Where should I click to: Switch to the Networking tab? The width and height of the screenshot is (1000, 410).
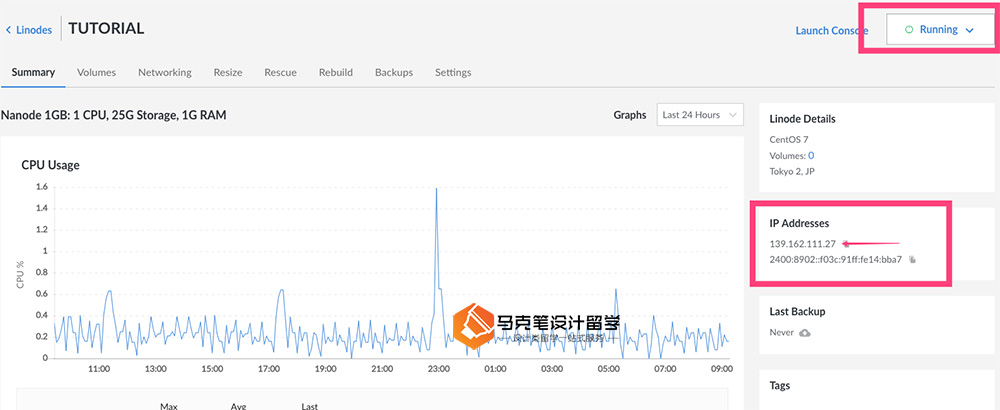pyautogui.click(x=165, y=73)
